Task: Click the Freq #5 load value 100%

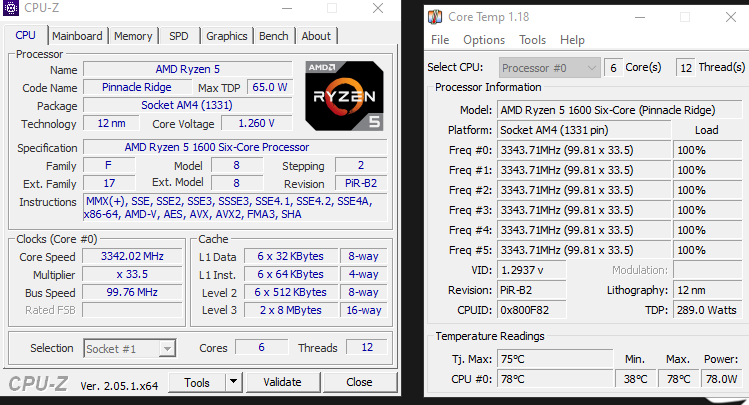Action: coord(707,250)
